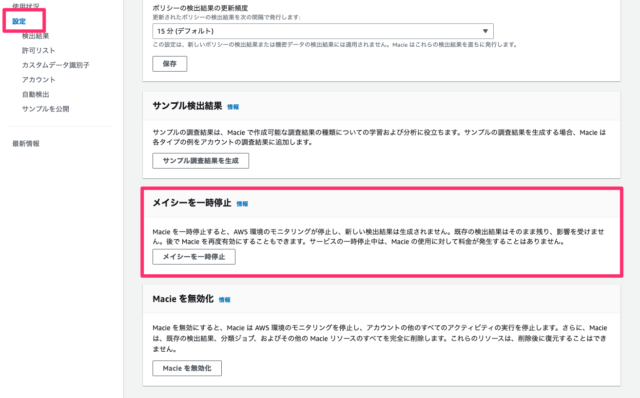
Task: Open 自動検出 sidebar entry
Action: coord(36,94)
